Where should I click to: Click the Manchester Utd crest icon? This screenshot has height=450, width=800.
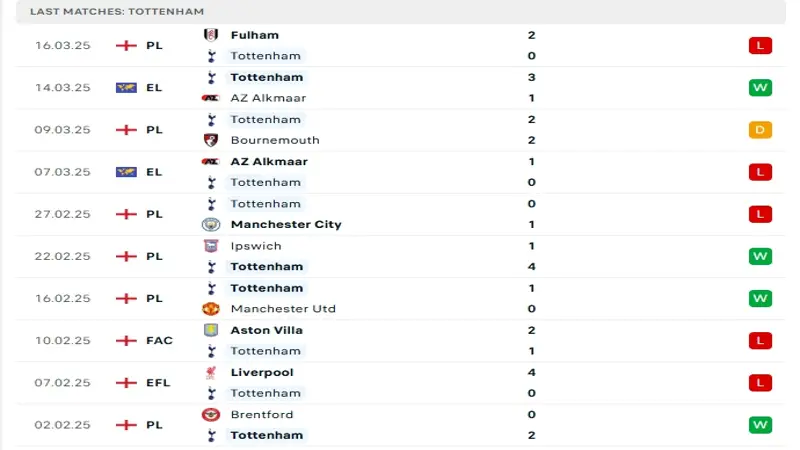211,309
